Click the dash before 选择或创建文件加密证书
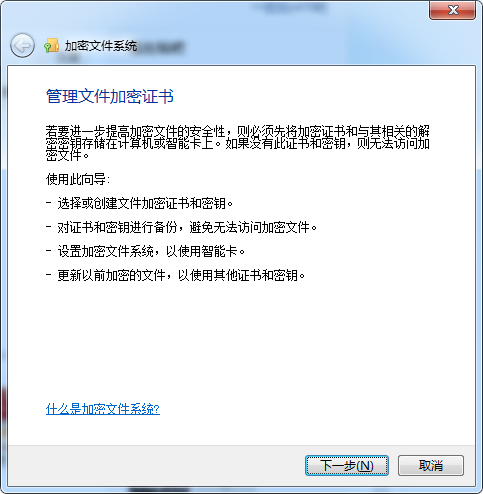 (49, 203)
